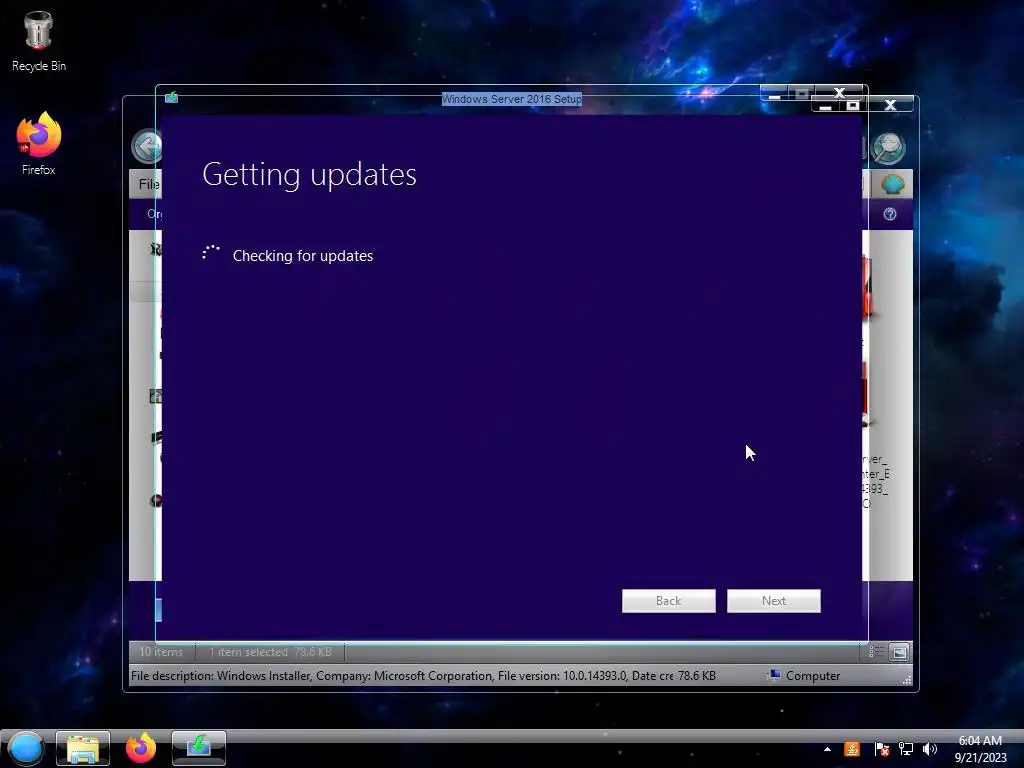Switch Explorer to large thumbnails view icon
The width and height of the screenshot is (1024, 768).
point(899,652)
